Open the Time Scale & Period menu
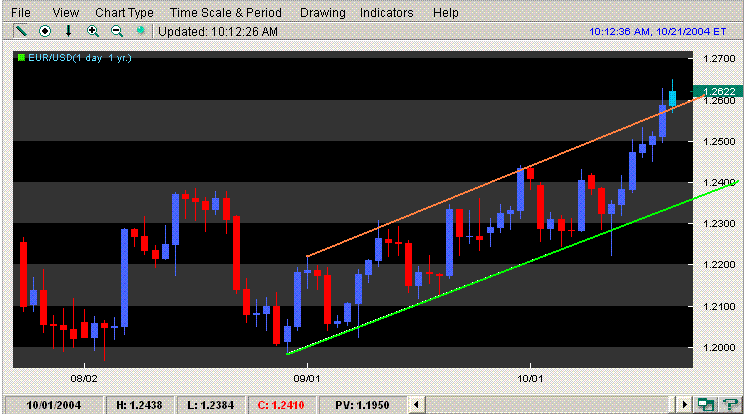 (x=226, y=13)
